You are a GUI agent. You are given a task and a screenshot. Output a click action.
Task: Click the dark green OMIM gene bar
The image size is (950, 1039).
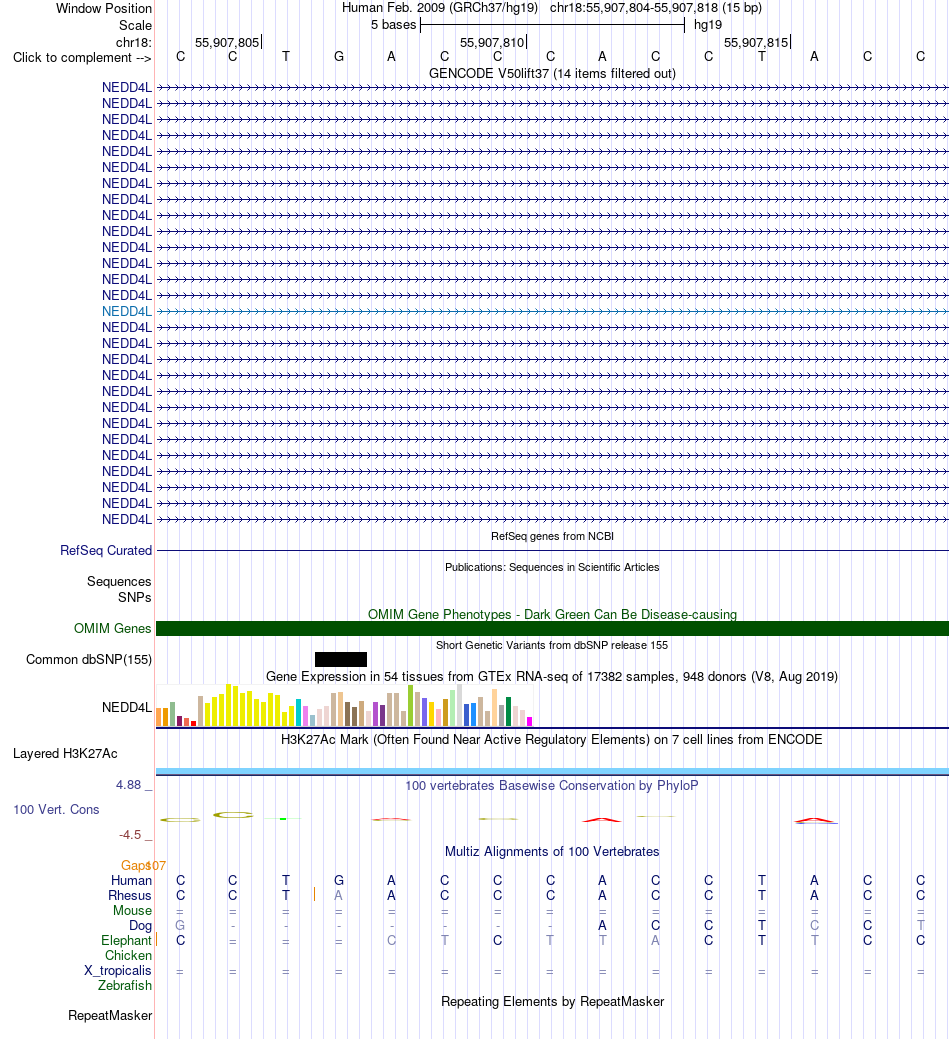[552, 628]
